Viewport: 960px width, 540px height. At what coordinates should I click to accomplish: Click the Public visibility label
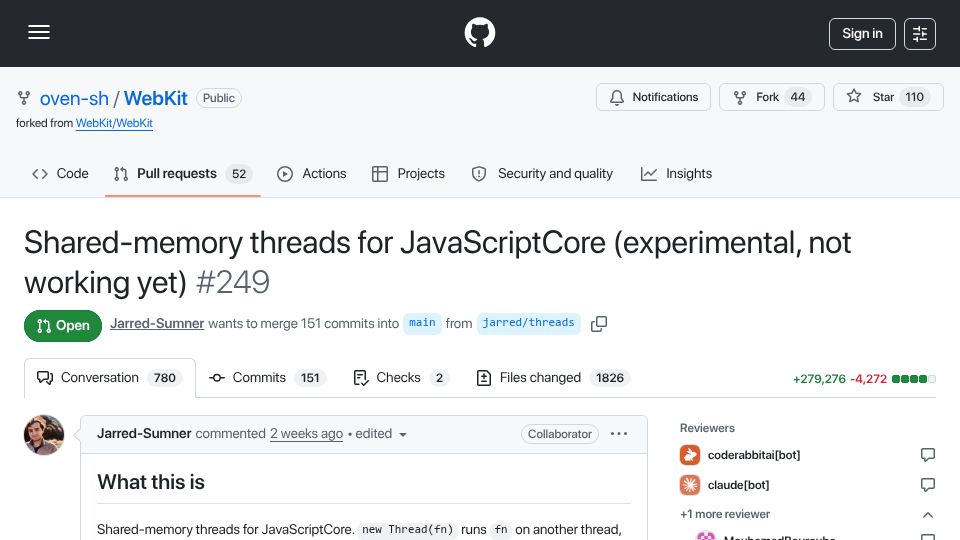pos(219,98)
